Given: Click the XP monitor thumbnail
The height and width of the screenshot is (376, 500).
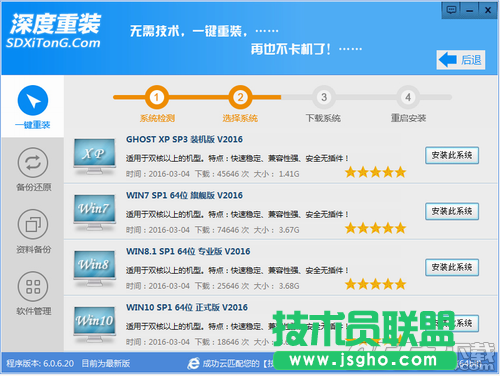Looking at the screenshot, I should pyautogui.click(x=94, y=157).
